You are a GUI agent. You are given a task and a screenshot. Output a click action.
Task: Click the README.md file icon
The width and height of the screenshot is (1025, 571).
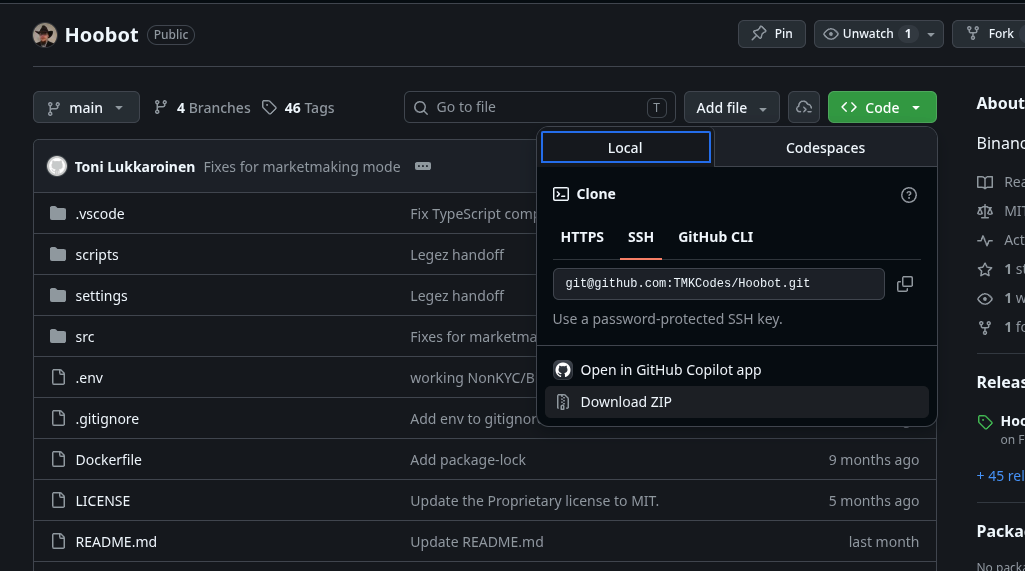(x=58, y=541)
